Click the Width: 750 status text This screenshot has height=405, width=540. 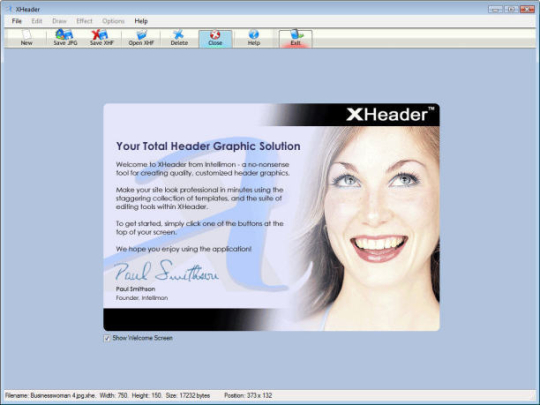pyautogui.click(x=114, y=395)
